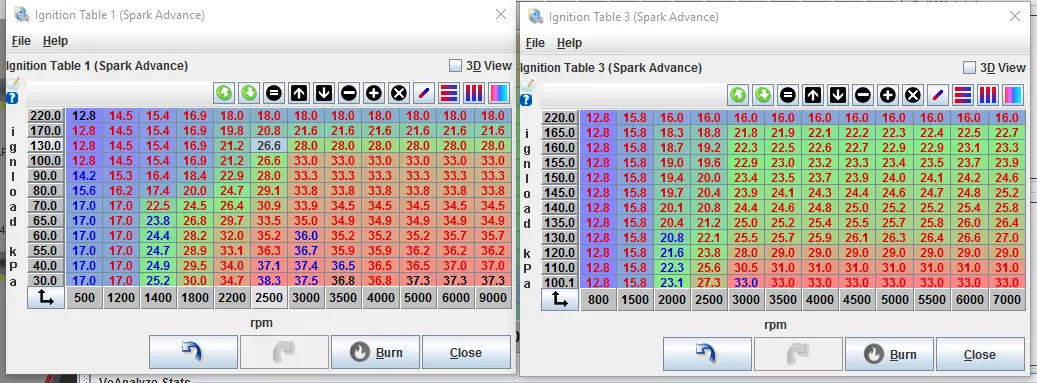Click the plus (increase by) icon in Table 1
Viewport: 1037px width, 383px height.
374,93
